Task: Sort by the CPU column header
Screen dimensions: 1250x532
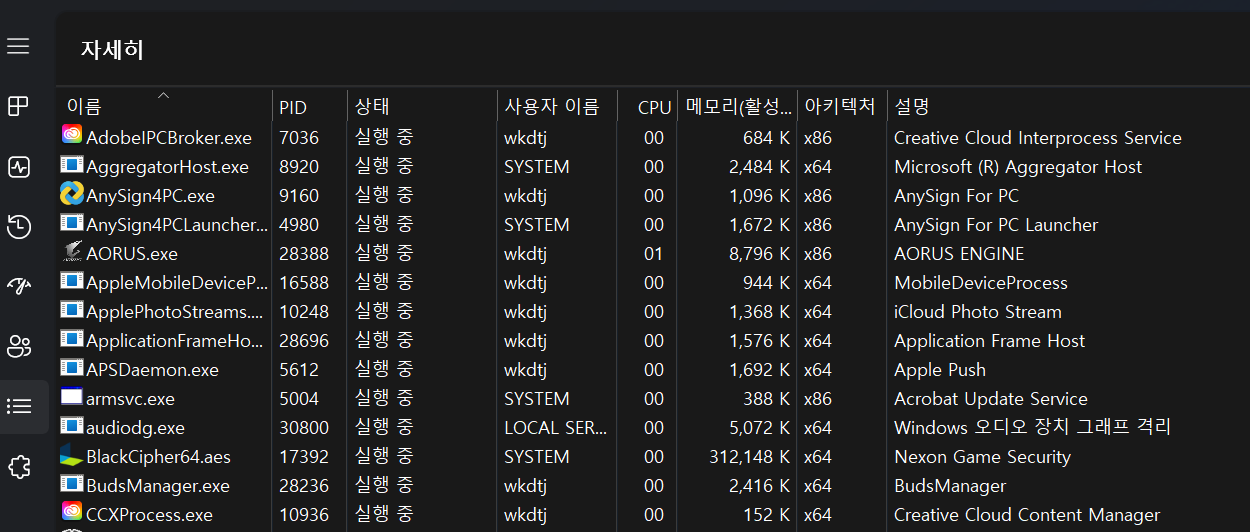Action: tap(655, 107)
